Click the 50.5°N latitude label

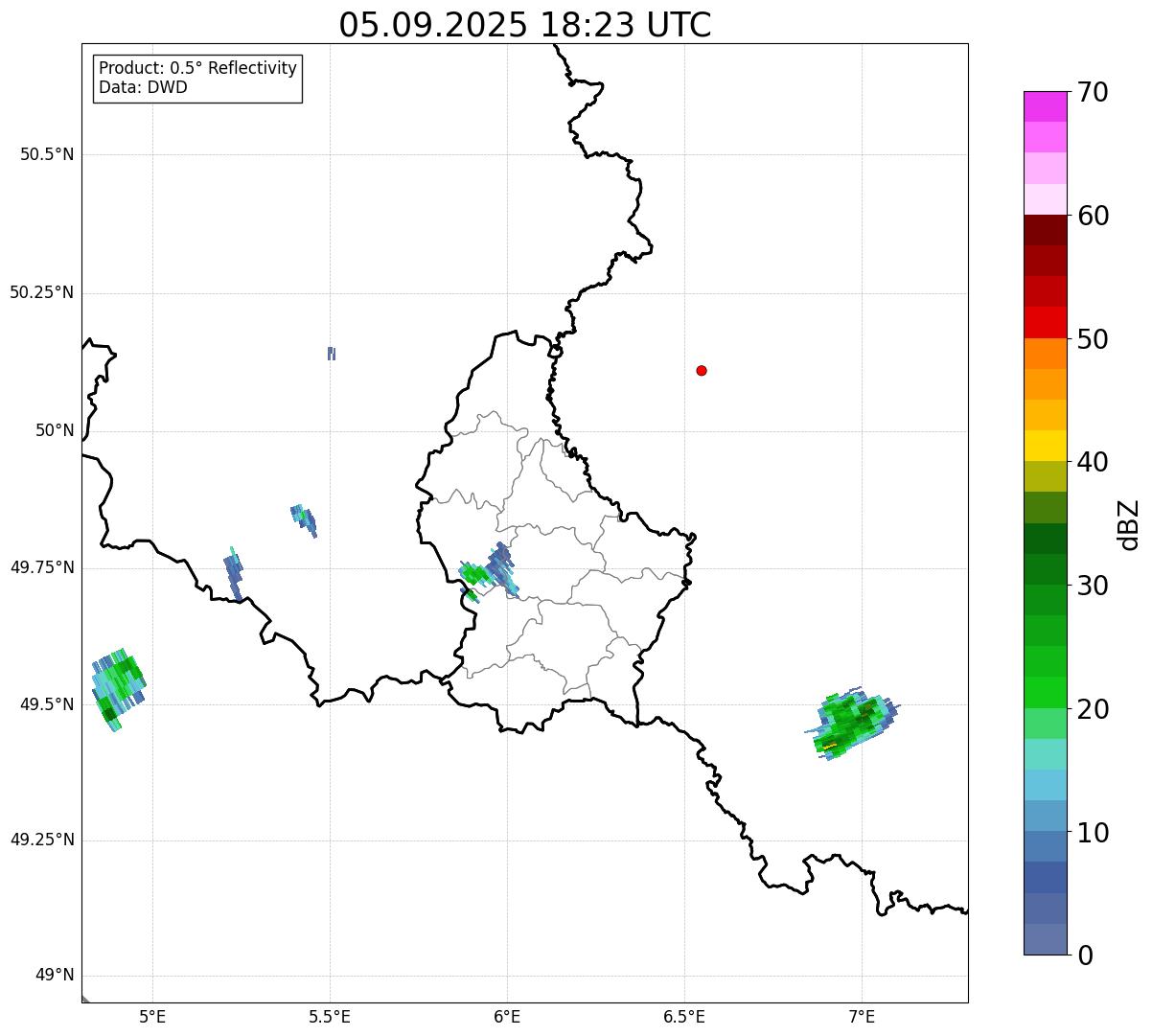pos(47,154)
